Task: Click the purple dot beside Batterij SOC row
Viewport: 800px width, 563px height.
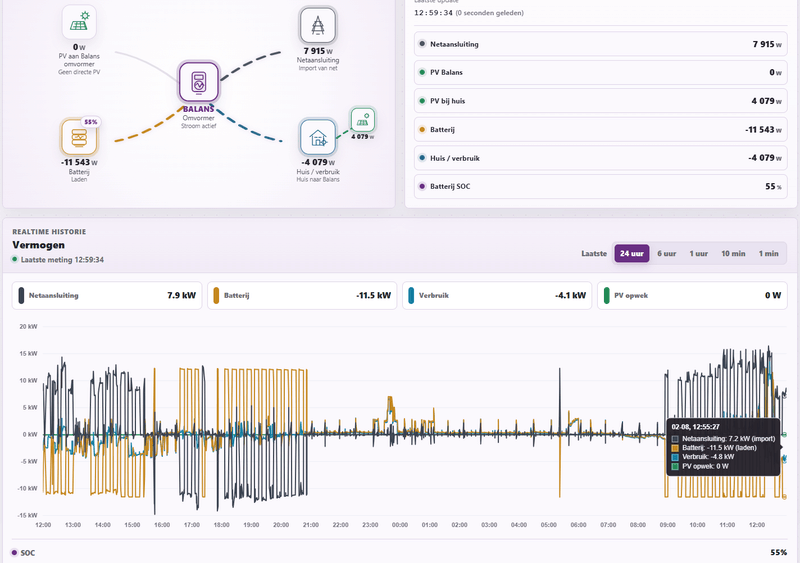Action: point(422,186)
